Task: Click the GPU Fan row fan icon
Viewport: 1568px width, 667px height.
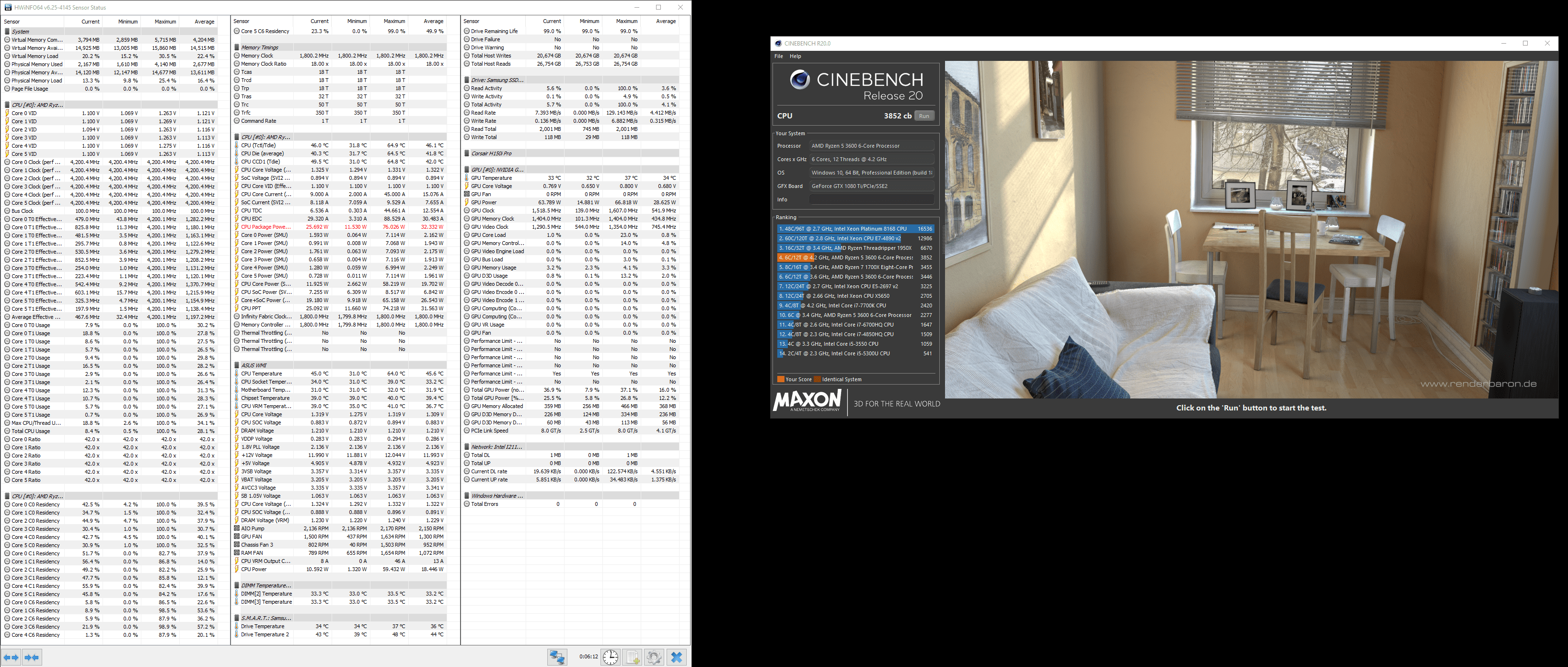Action: pos(467,194)
